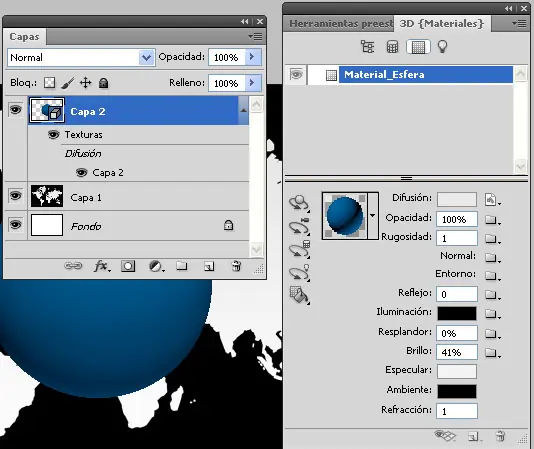Open the Brillo texture folder menu
This screenshot has height=449, width=534.
(492, 352)
